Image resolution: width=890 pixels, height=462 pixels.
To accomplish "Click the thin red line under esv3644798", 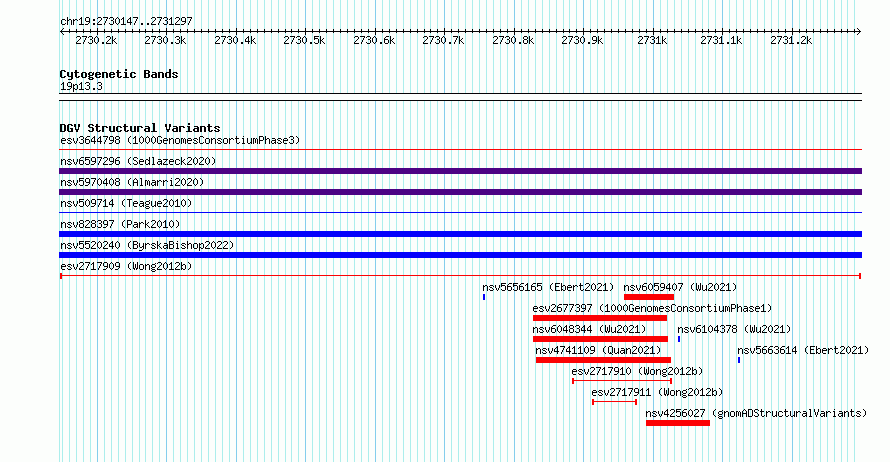I will [460, 150].
